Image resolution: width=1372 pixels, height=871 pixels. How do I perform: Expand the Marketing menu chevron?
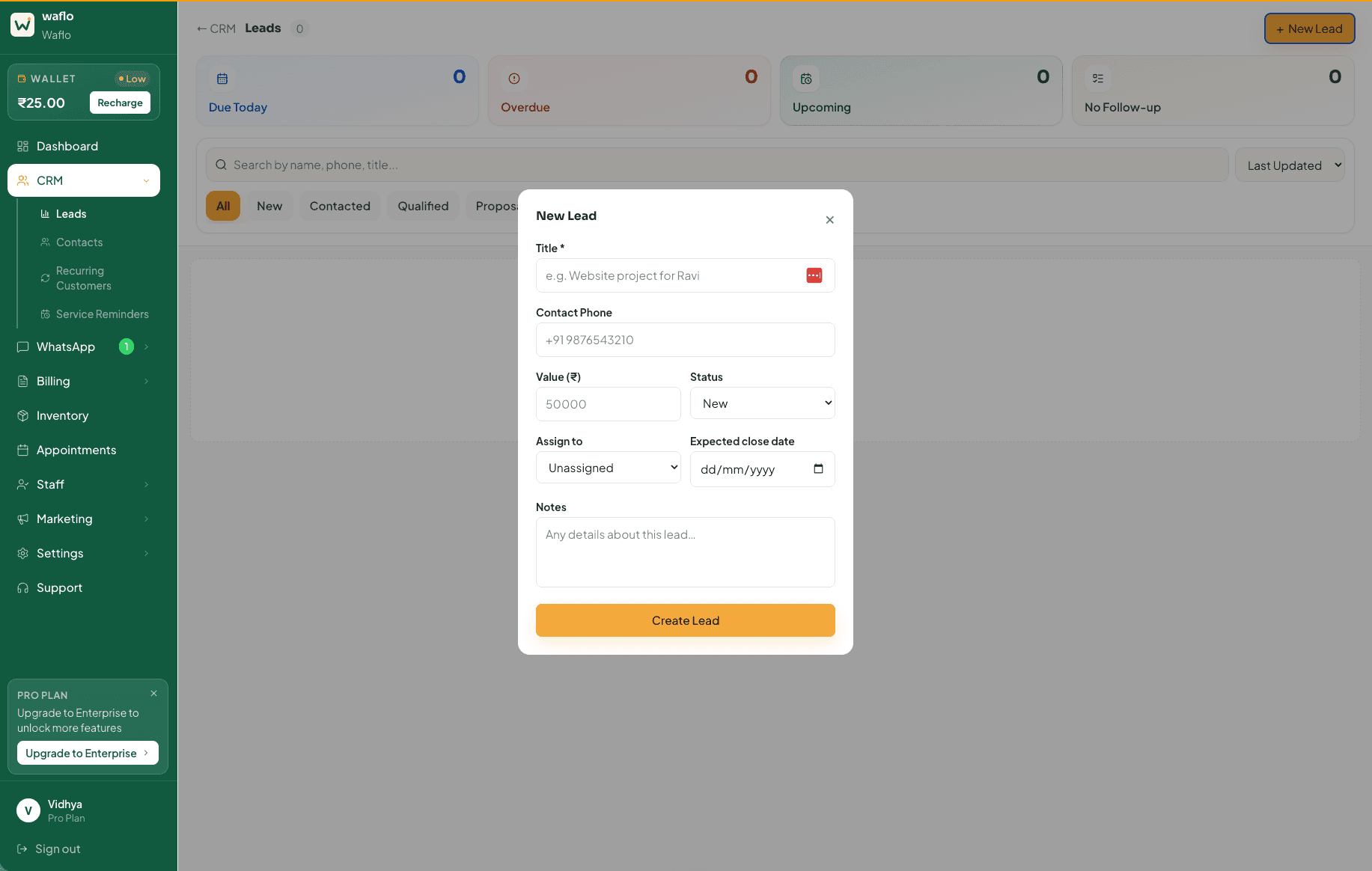pos(147,519)
